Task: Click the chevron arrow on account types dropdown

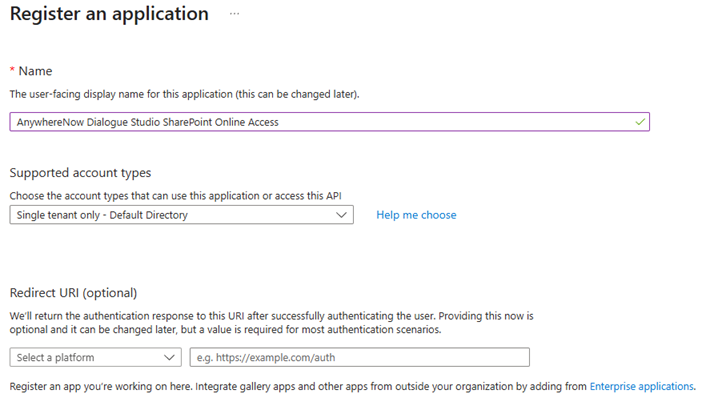Action: [x=341, y=215]
